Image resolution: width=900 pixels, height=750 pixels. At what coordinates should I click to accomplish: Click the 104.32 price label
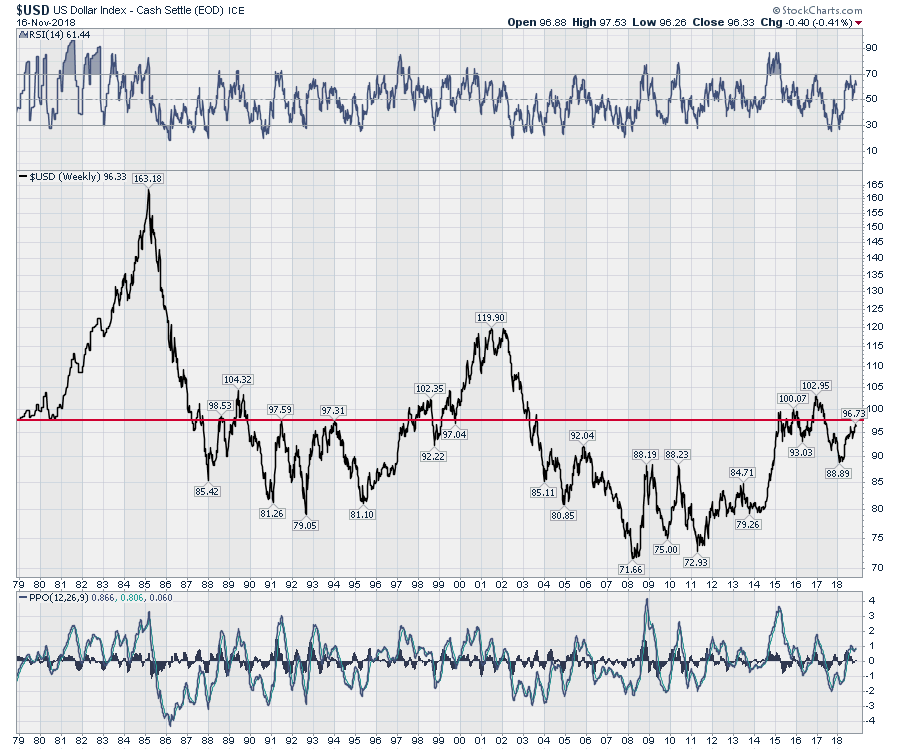[238, 379]
